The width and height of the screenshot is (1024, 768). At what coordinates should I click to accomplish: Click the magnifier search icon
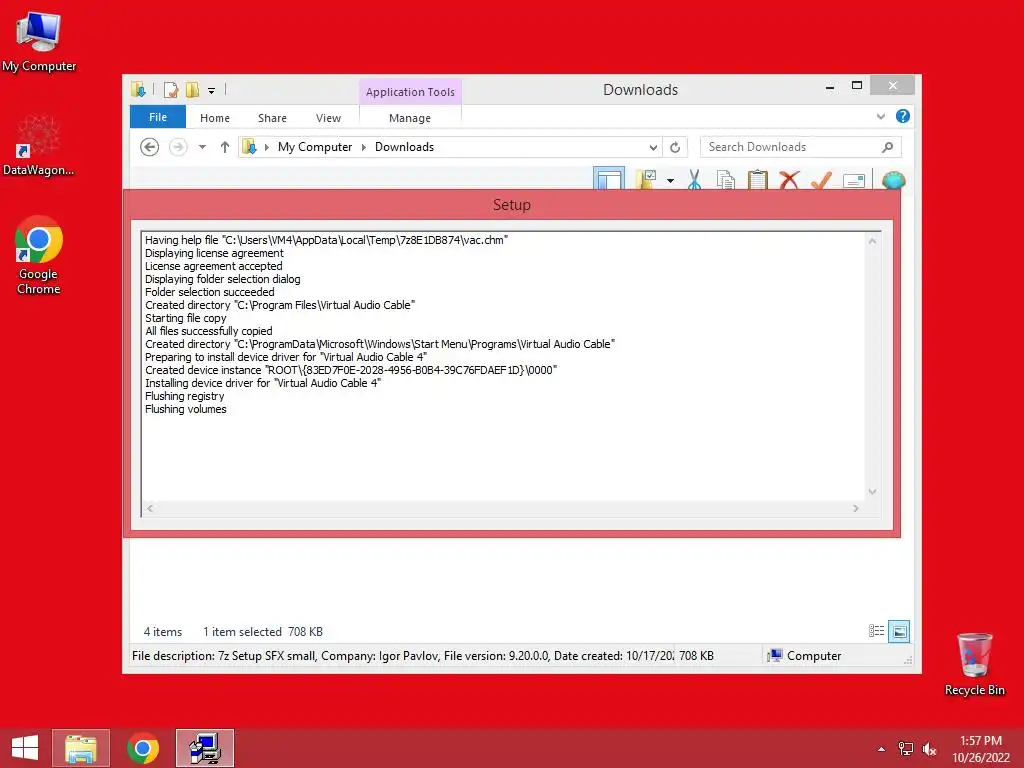887,147
